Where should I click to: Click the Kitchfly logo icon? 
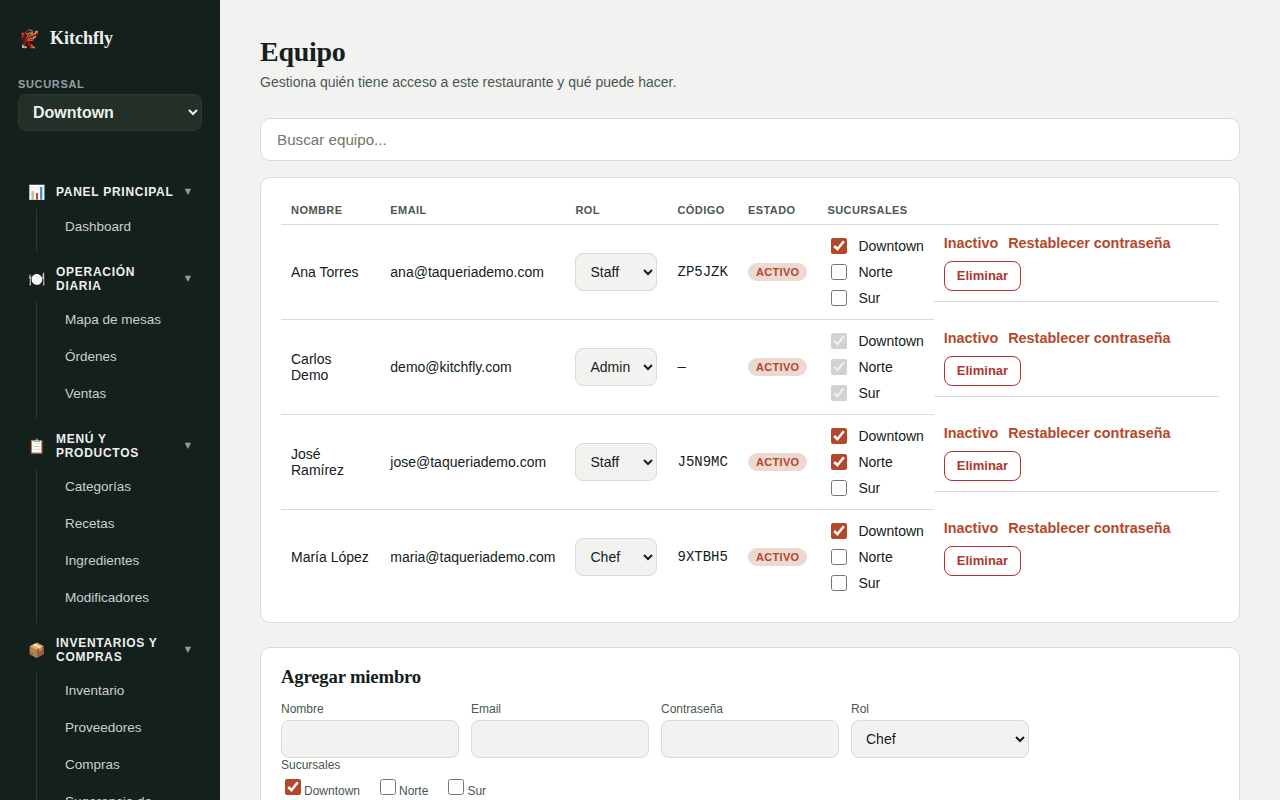pos(30,39)
